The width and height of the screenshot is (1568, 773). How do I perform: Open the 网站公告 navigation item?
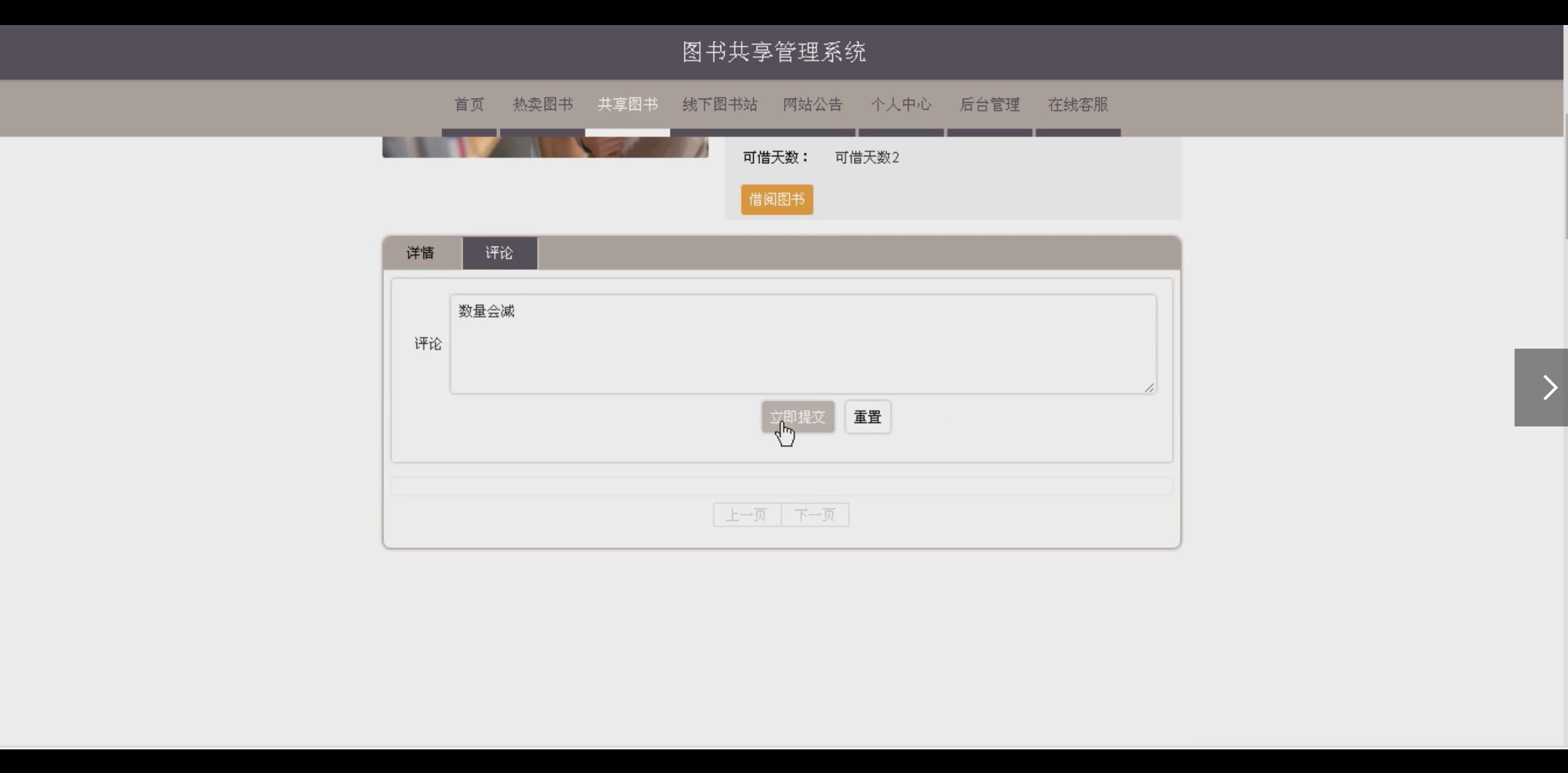point(813,105)
